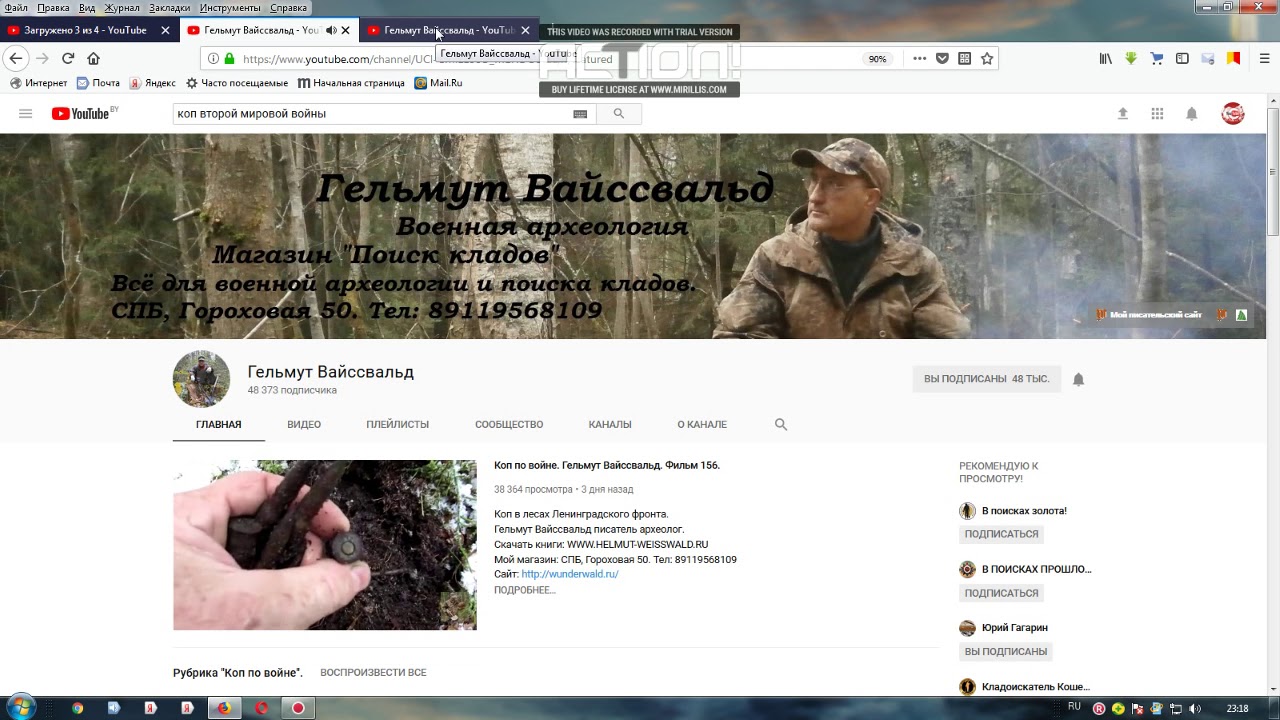
Task: Open the Mail.Ru bookmark
Action: (x=438, y=83)
